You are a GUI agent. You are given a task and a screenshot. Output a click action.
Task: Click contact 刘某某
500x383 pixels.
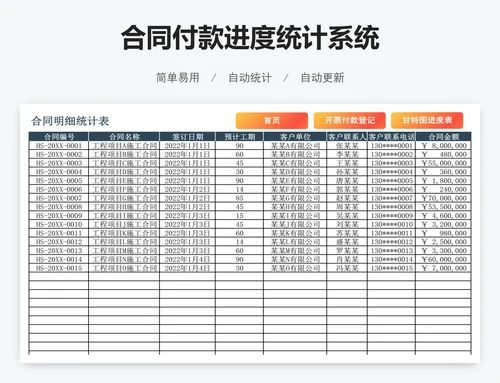point(347,224)
